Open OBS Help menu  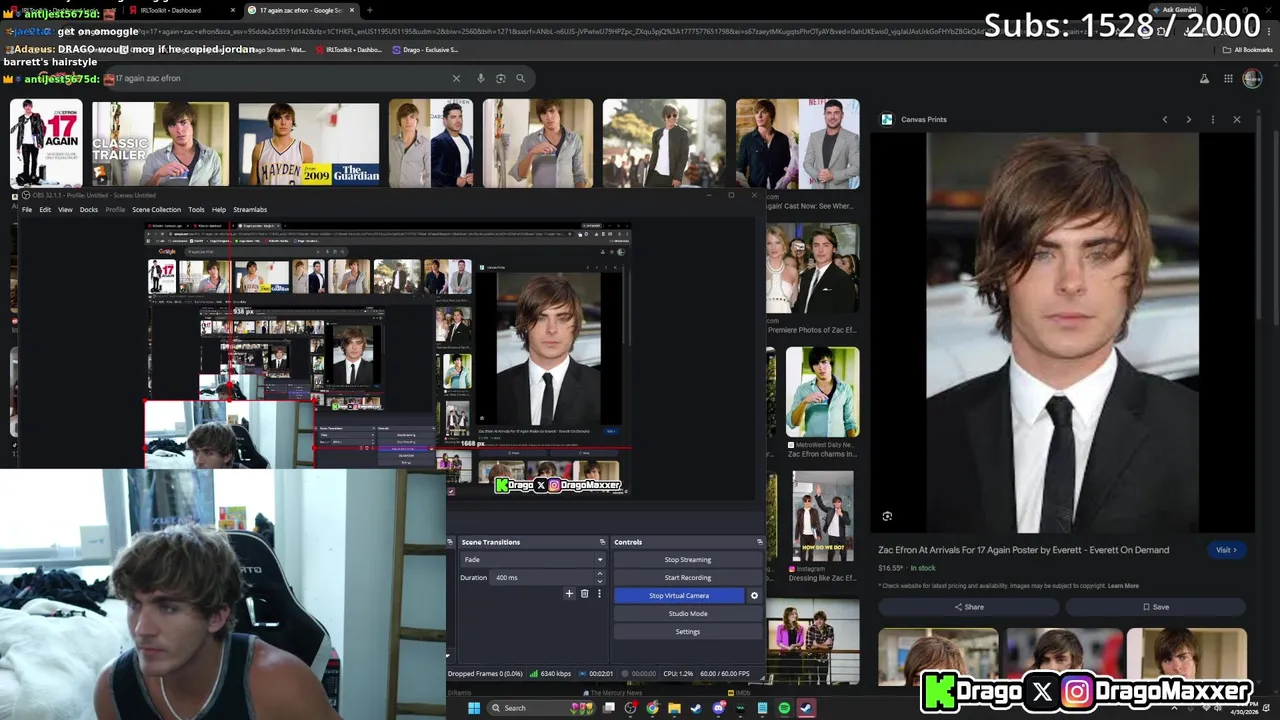pyautogui.click(x=219, y=210)
